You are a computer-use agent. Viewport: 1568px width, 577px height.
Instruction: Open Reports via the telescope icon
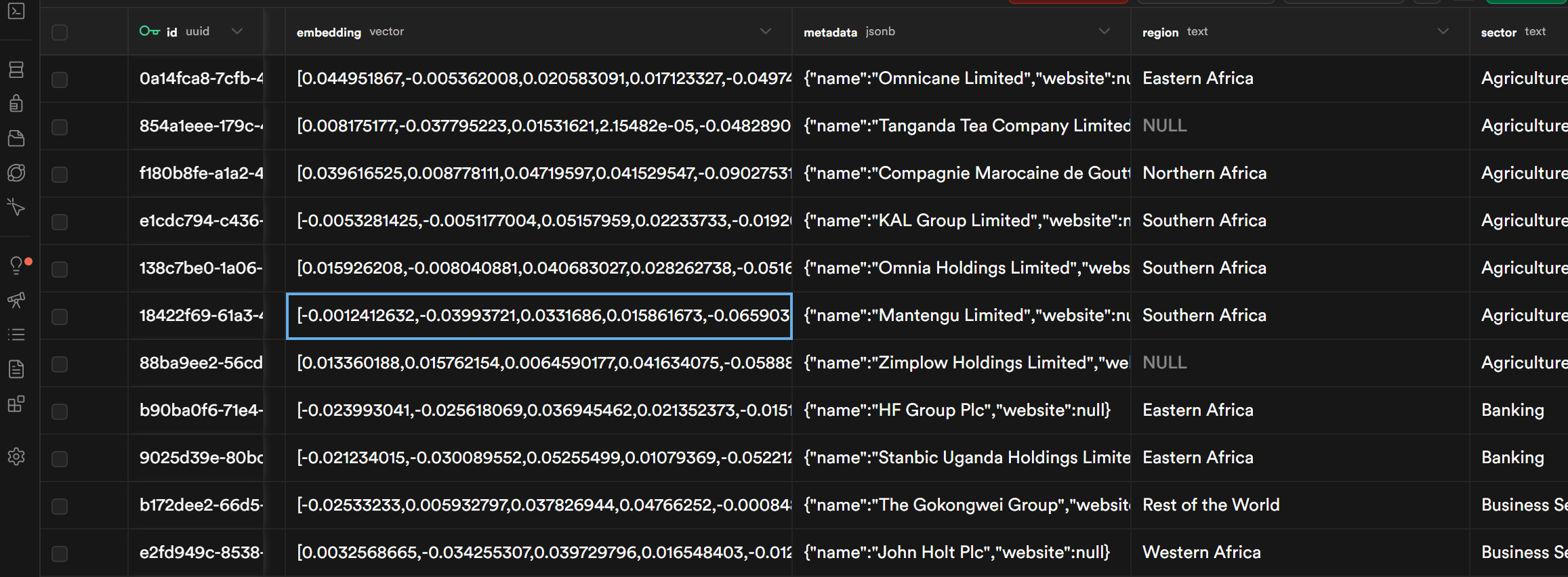tap(16, 299)
